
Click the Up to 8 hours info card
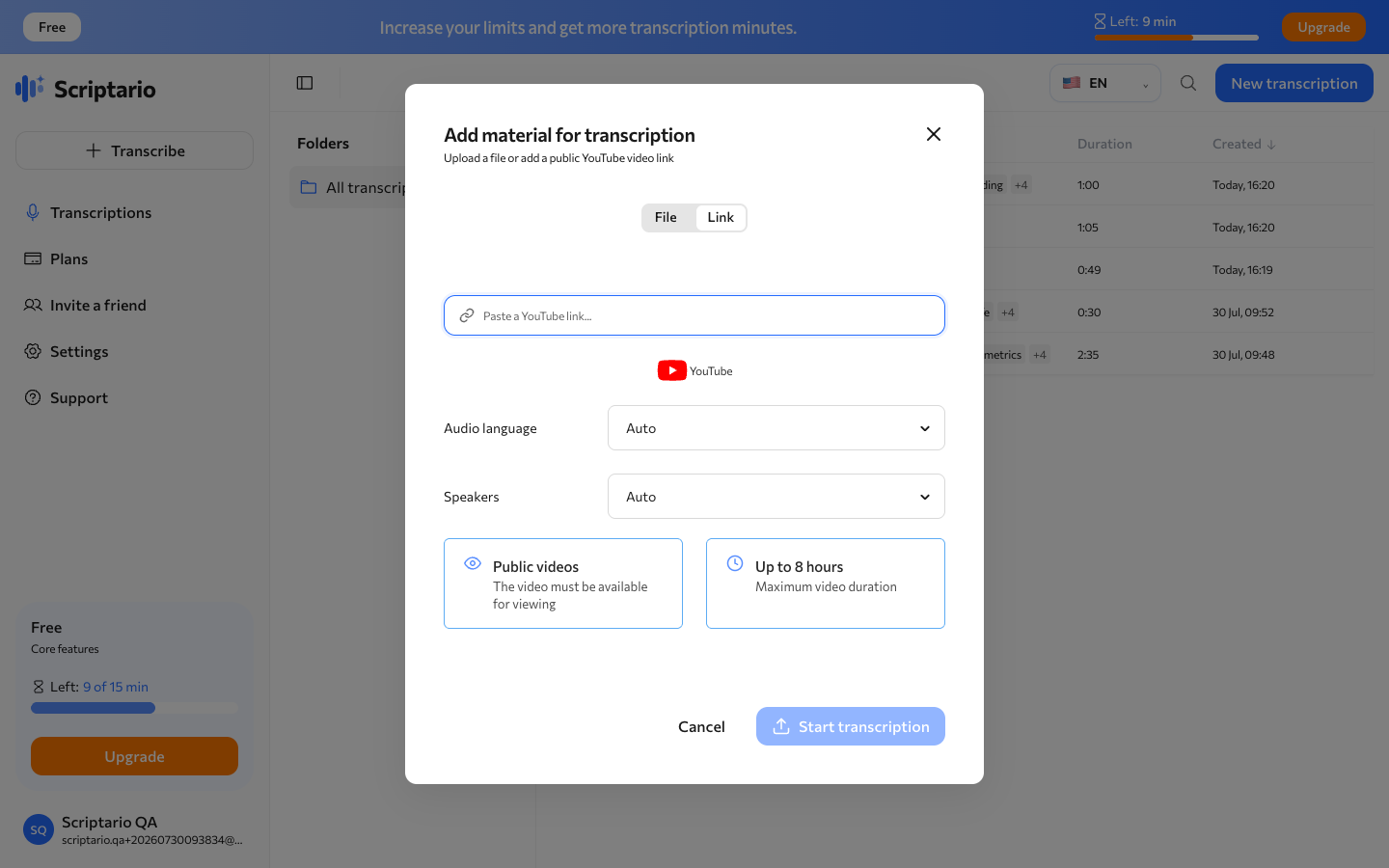tap(826, 583)
